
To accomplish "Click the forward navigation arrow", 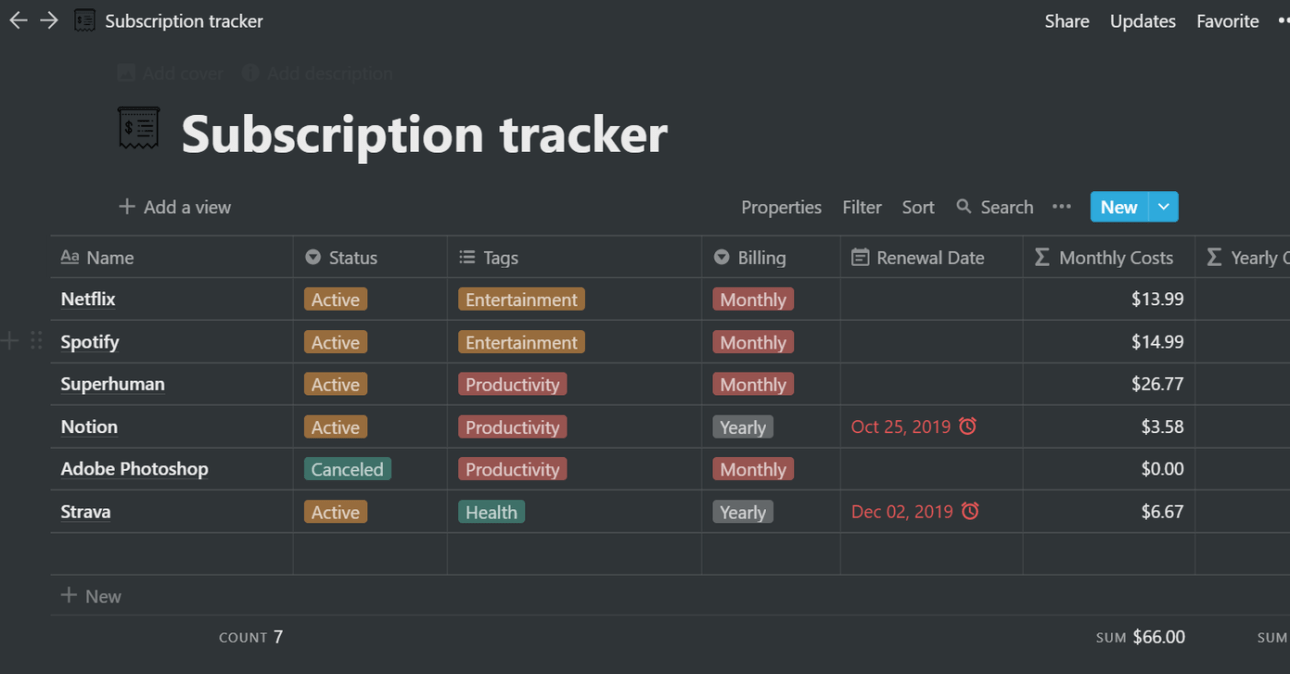I will pos(49,21).
